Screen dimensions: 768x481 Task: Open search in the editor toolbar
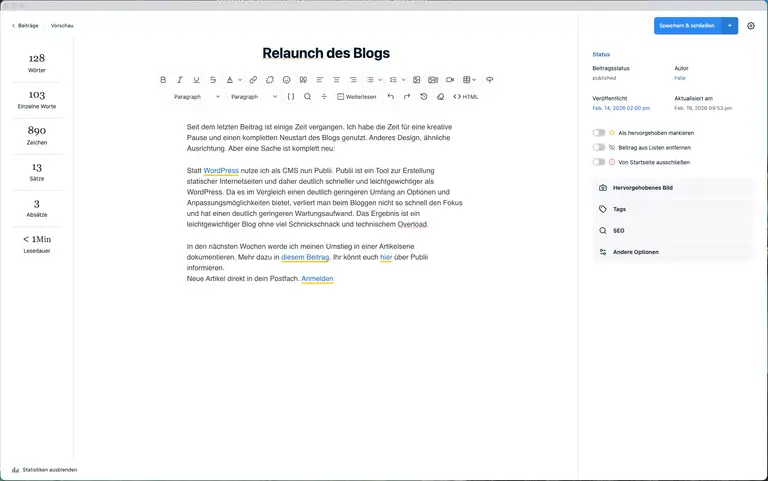(x=307, y=97)
